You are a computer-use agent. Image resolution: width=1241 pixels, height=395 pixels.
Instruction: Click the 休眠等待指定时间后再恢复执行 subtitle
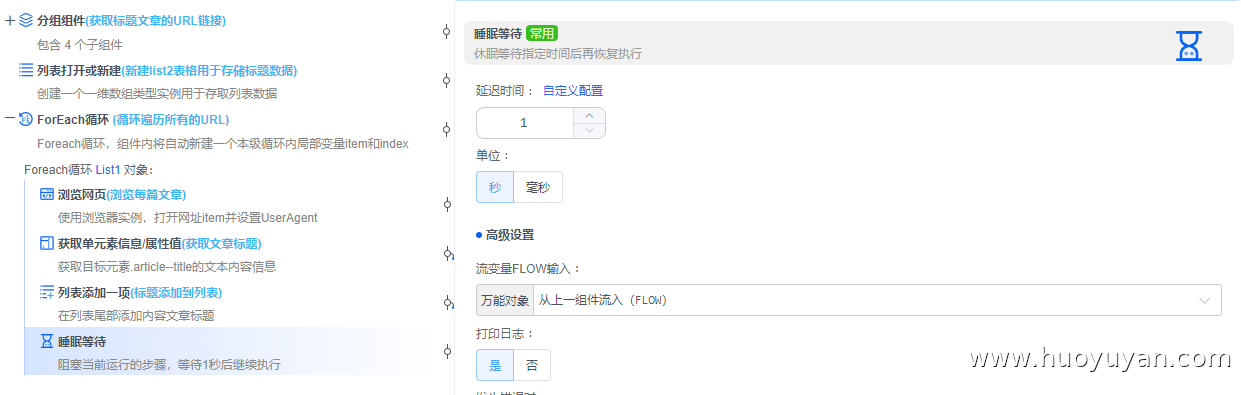(x=557, y=53)
